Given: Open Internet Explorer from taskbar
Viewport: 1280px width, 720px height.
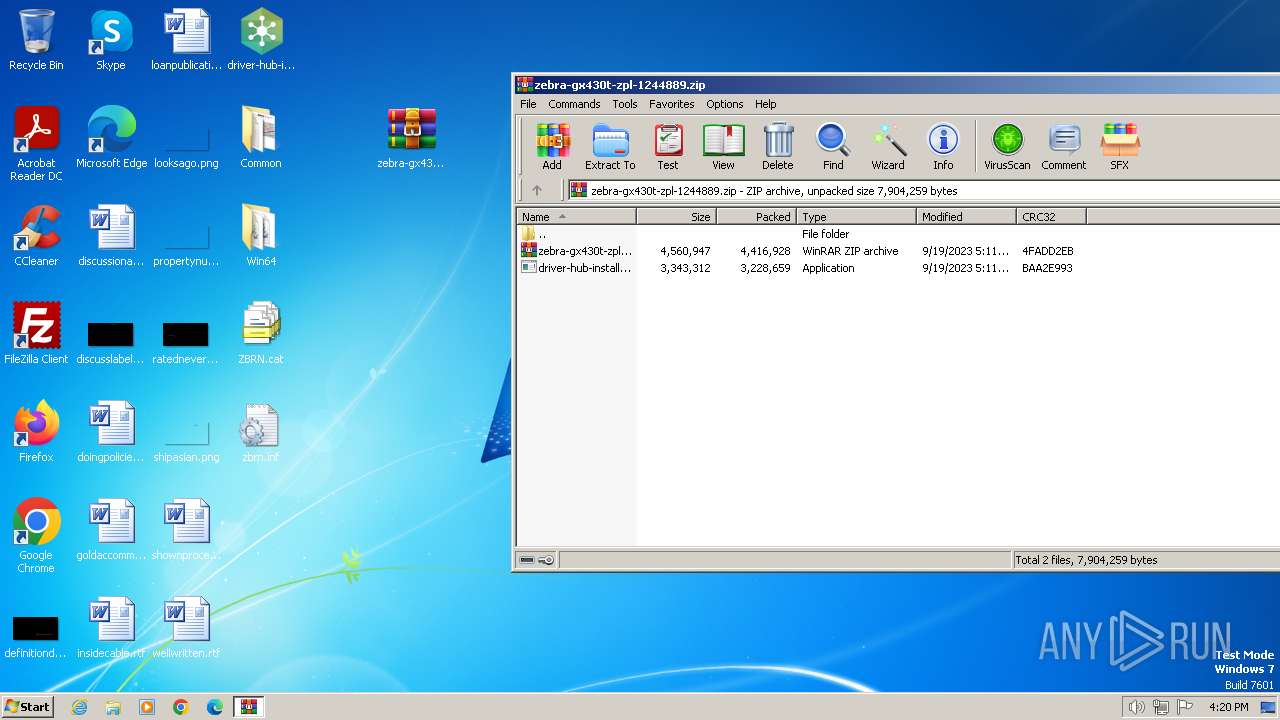Looking at the screenshot, I should [80, 707].
